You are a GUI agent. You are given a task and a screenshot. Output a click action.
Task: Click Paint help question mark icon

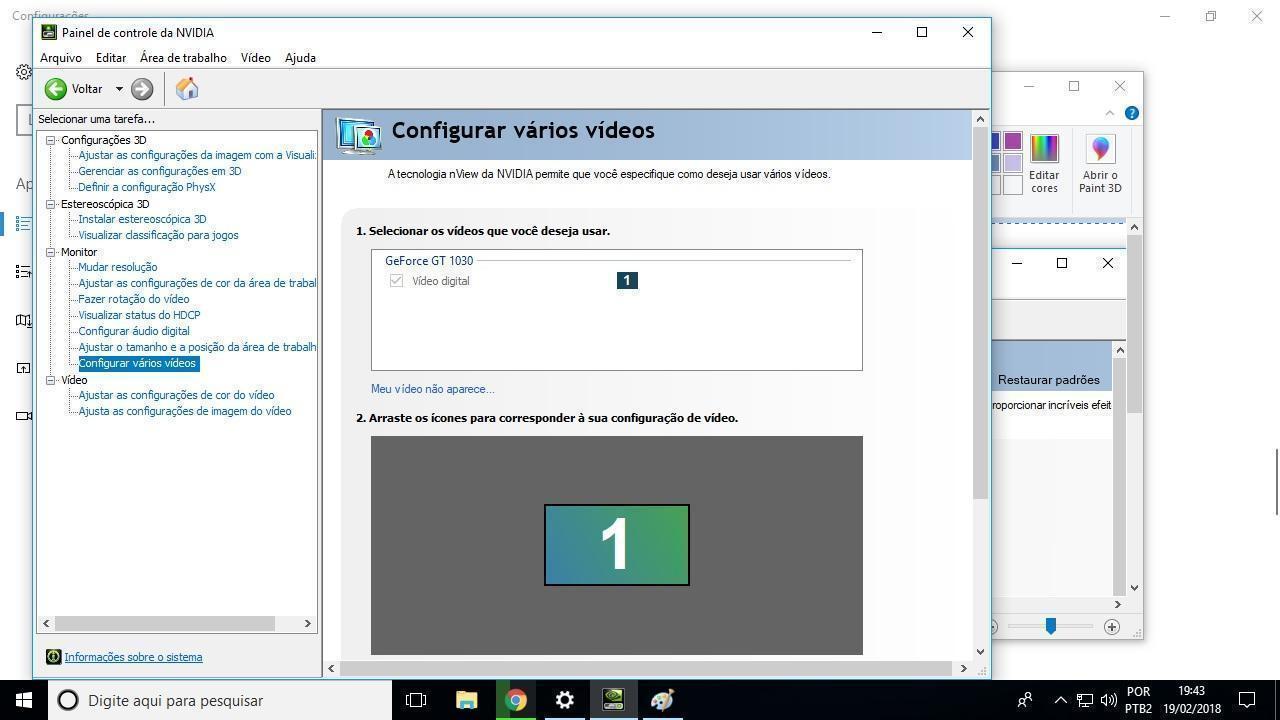pos(1131,113)
